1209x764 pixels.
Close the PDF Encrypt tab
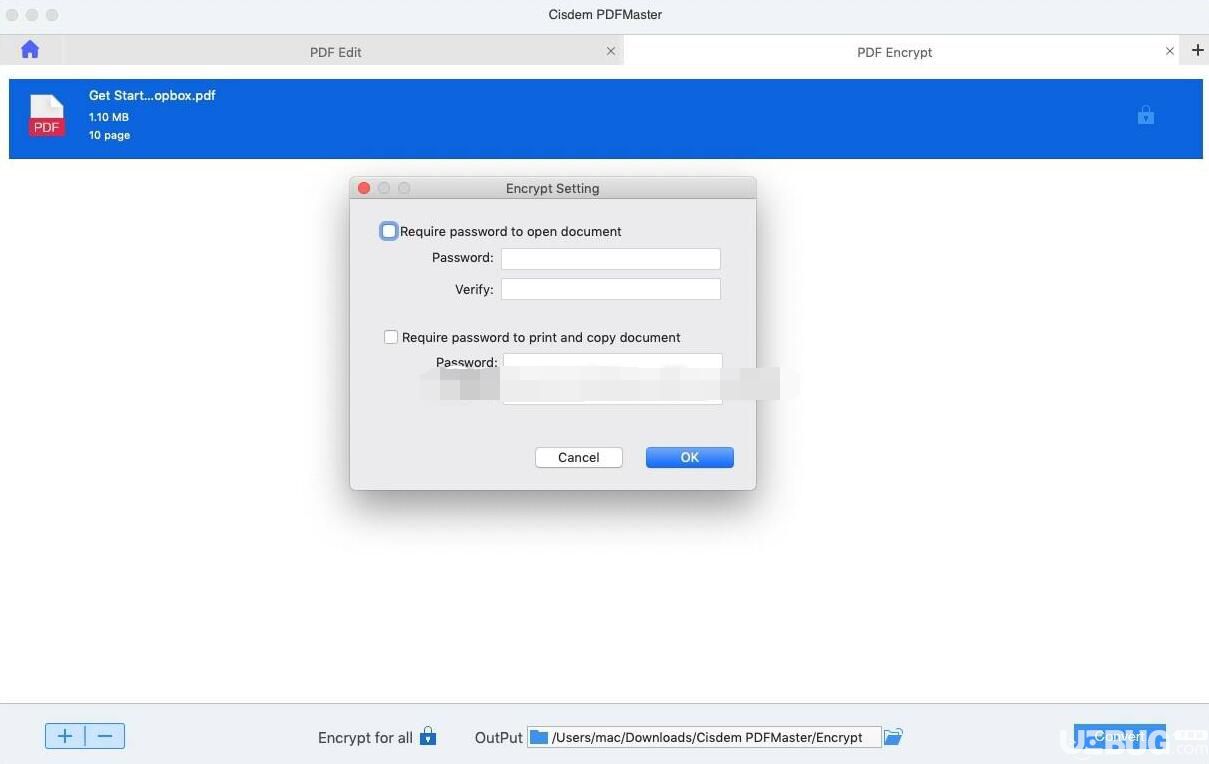tap(1170, 51)
